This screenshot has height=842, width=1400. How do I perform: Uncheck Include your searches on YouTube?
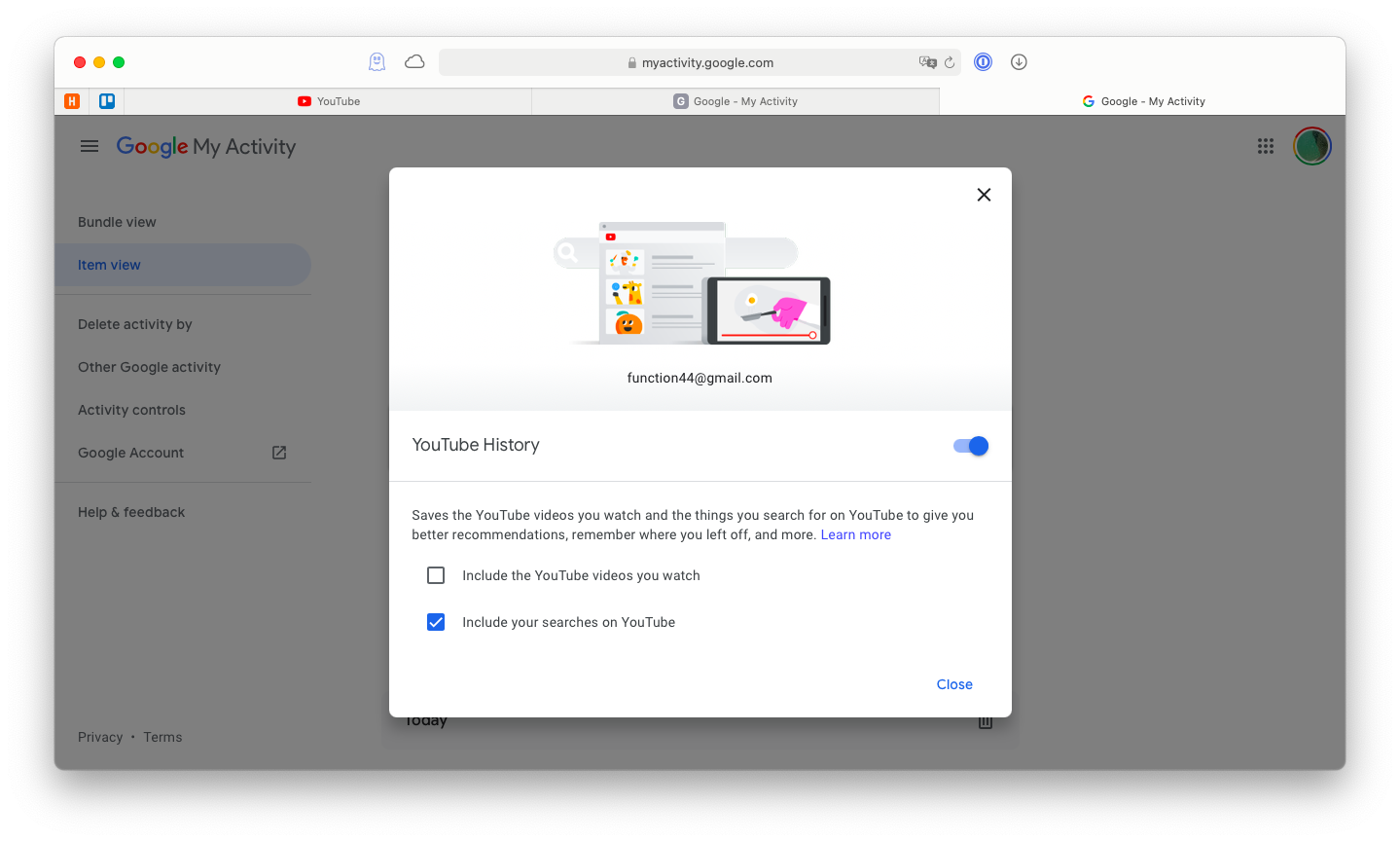[x=435, y=621]
